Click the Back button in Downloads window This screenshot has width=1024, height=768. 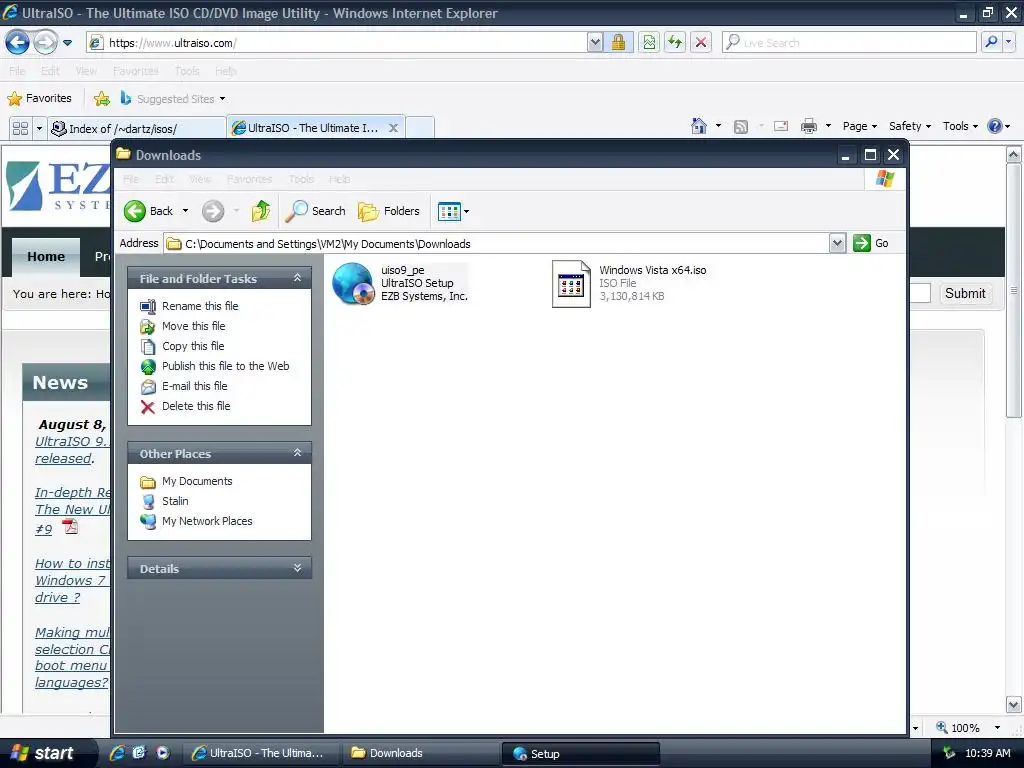click(x=149, y=211)
